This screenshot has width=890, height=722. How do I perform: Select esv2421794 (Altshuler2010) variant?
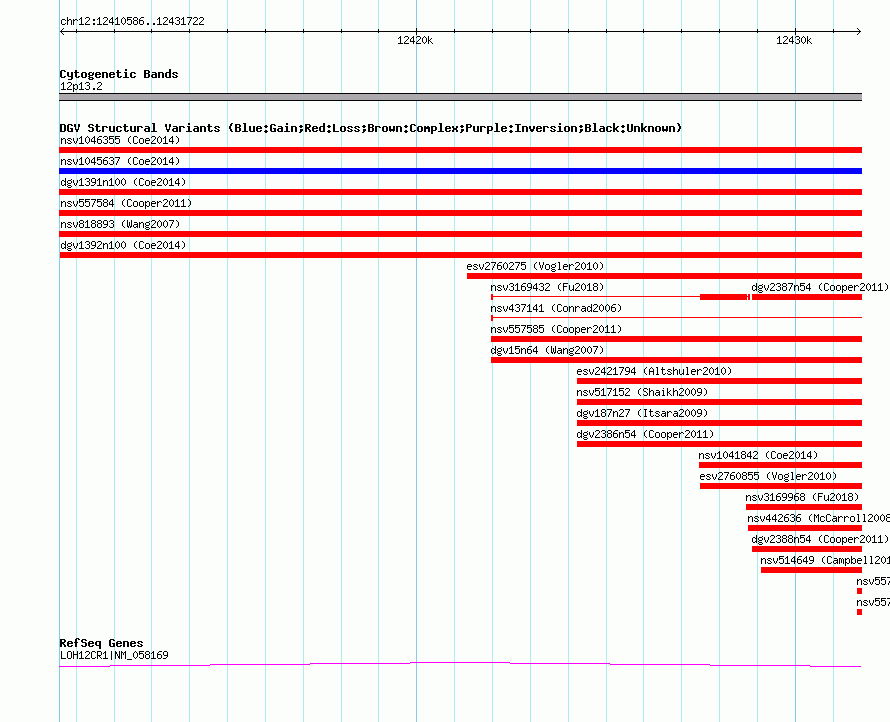(x=654, y=371)
